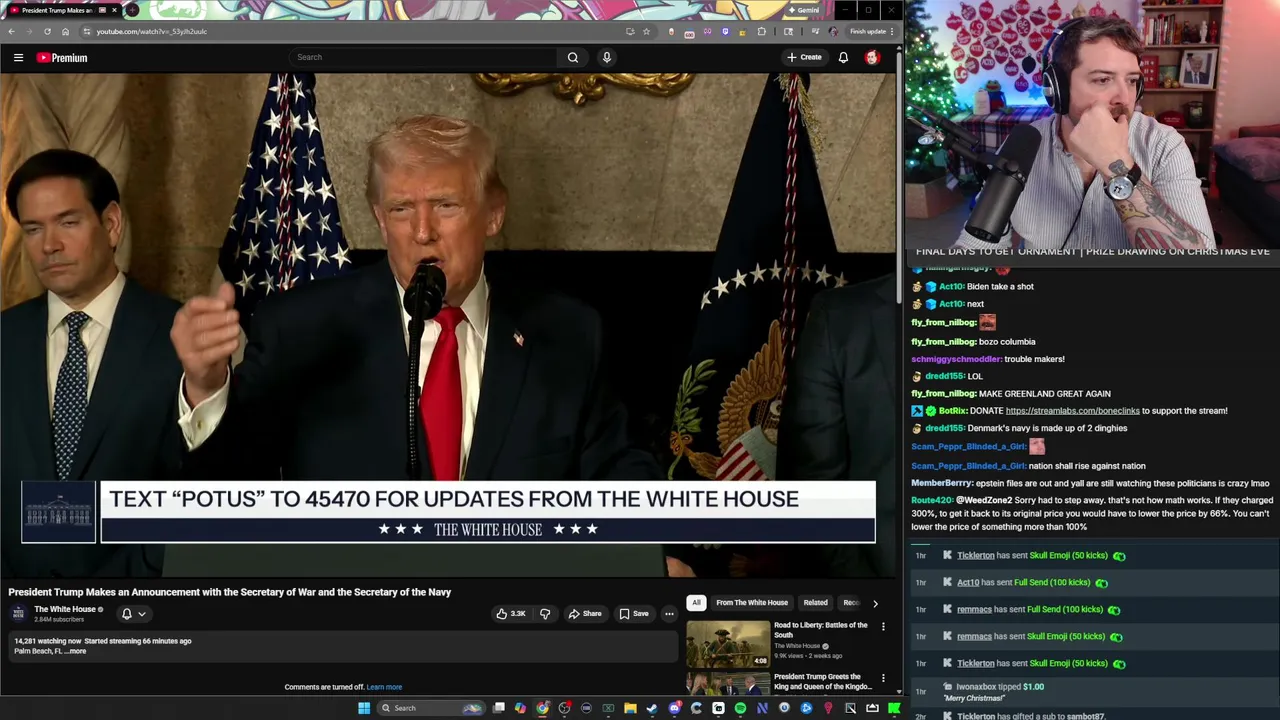
Task: Open Spotify from the taskbar
Action: [x=740, y=708]
